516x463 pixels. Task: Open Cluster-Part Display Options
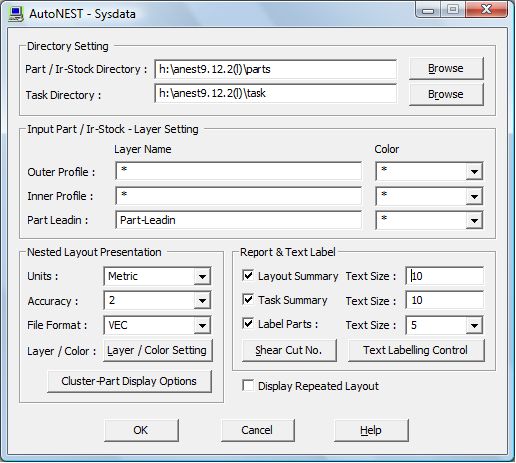[x=129, y=381]
